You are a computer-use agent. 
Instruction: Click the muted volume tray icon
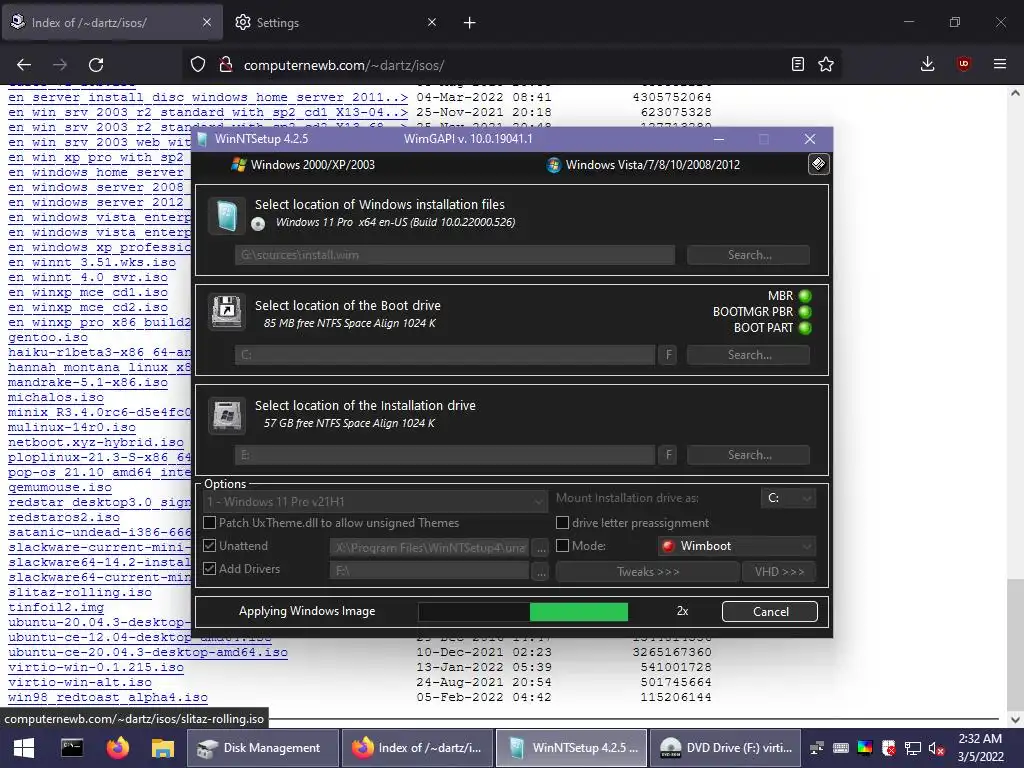(x=937, y=748)
